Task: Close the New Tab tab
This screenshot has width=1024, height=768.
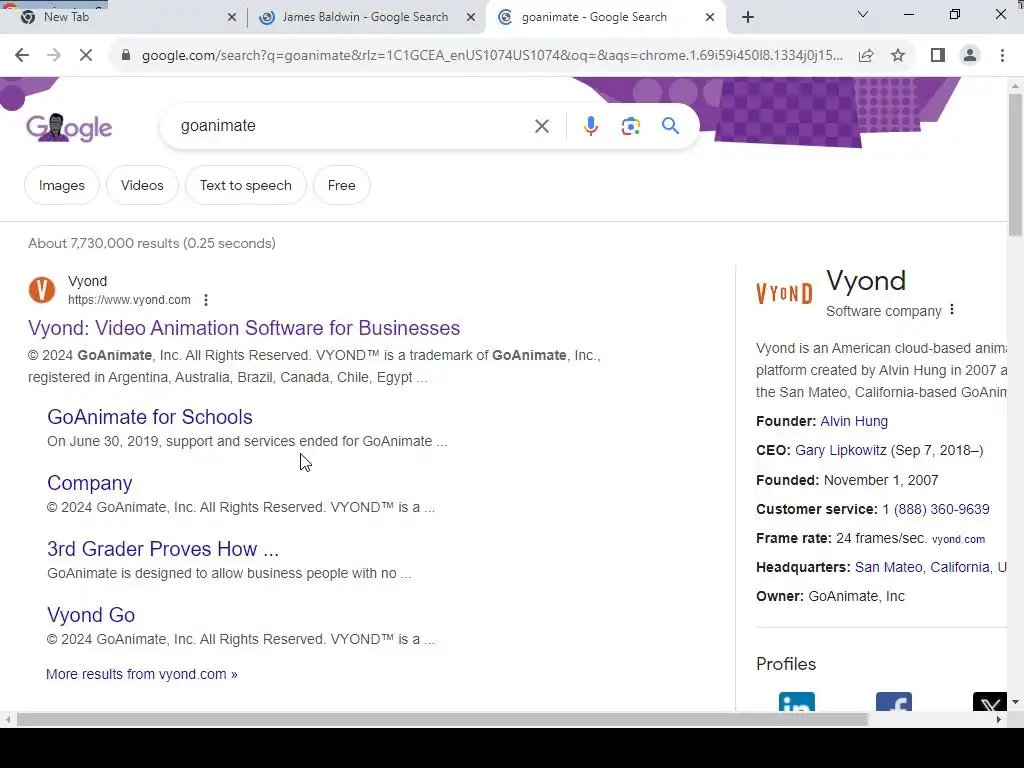Action: 232,18
